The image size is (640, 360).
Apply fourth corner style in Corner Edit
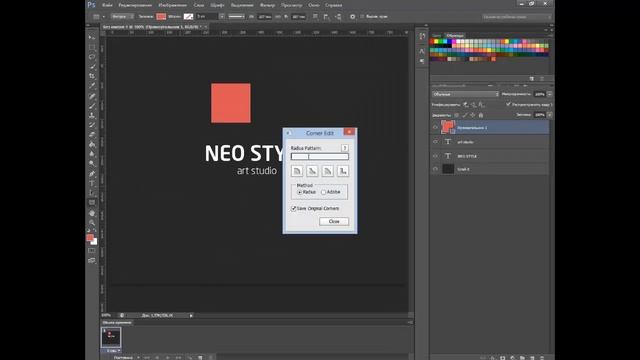[343, 171]
